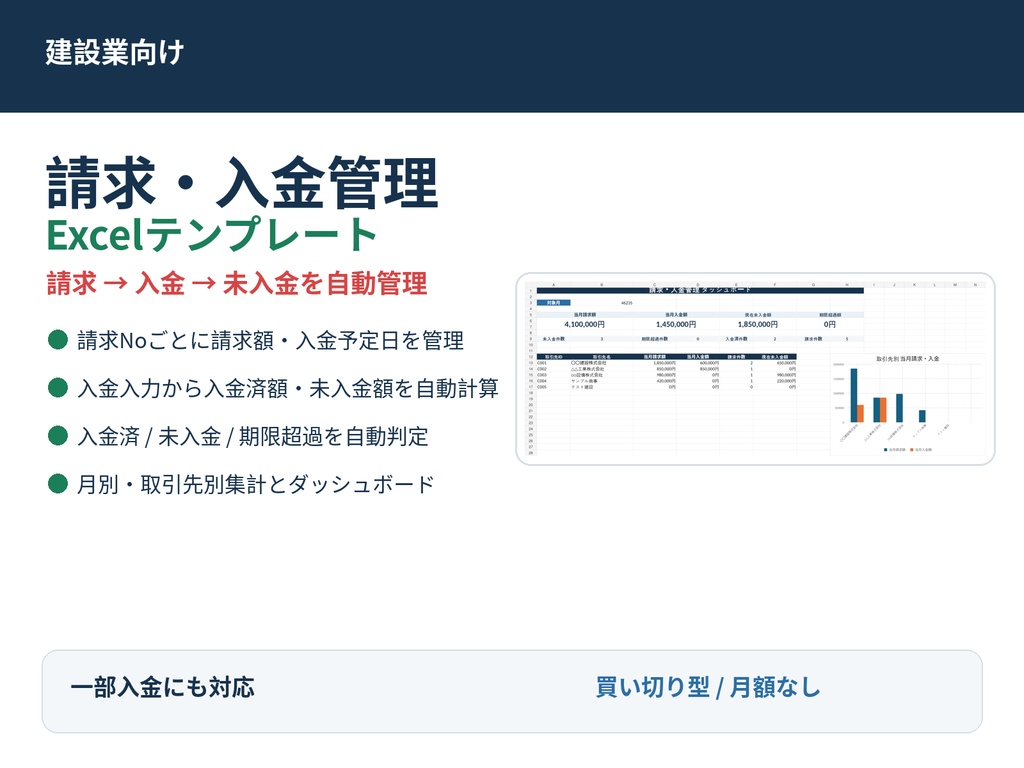Viewport: 1024px width, 768px height.
Task: Click the 1,850,000円 value in the dashboard
Action: (x=758, y=324)
